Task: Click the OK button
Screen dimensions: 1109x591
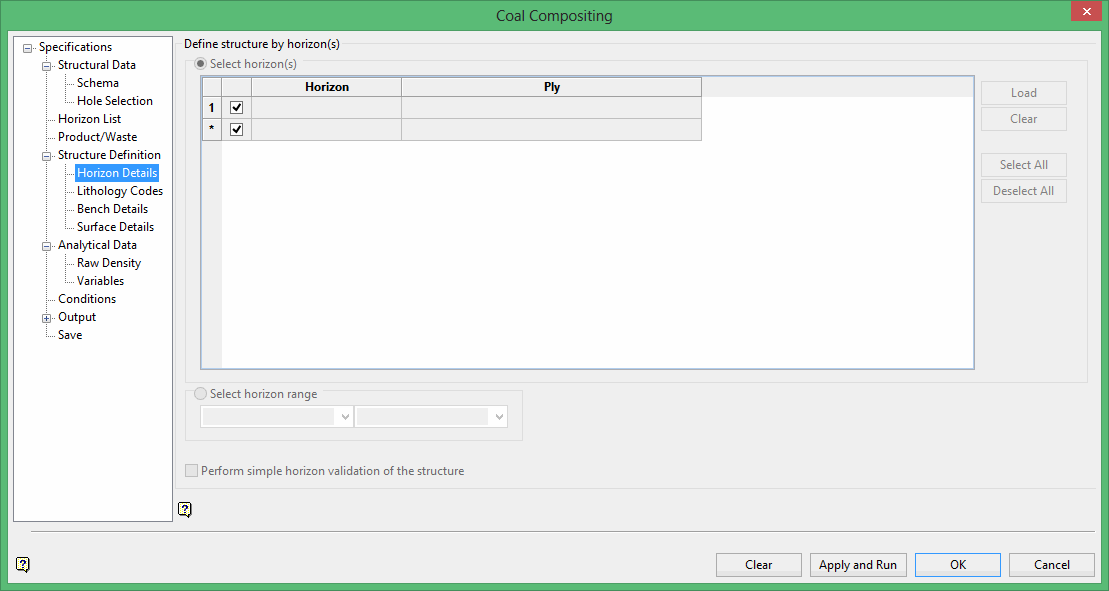Action: (957, 565)
